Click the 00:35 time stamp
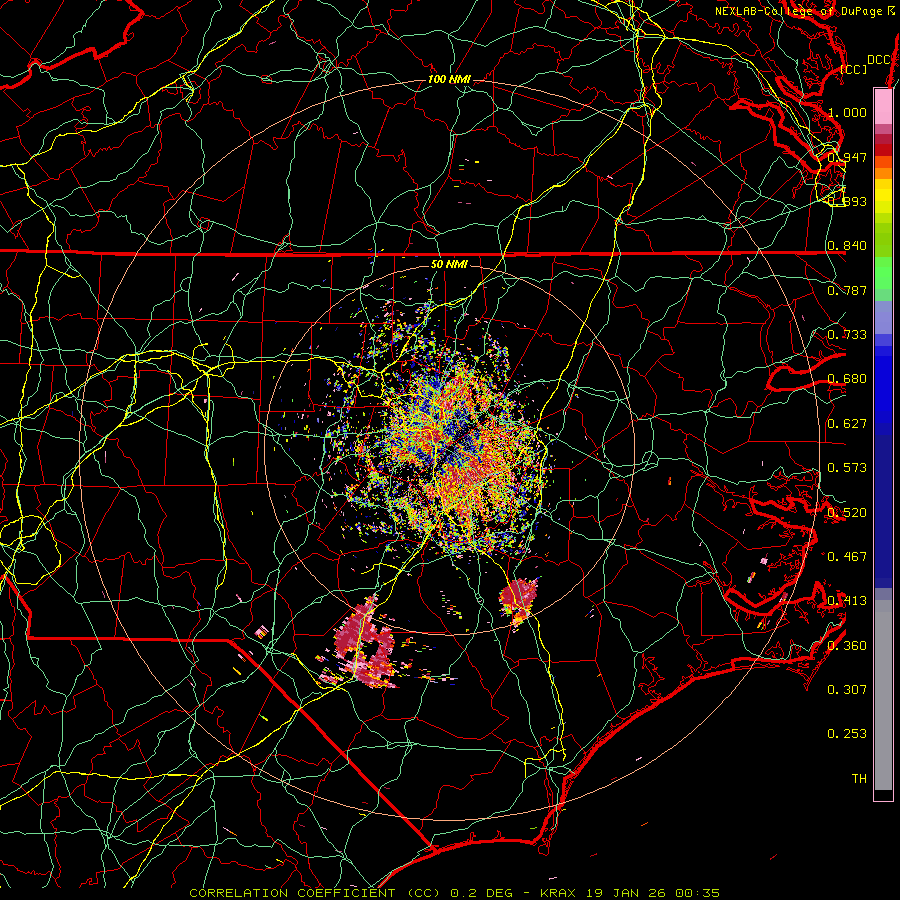The height and width of the screenshot is (900, 900). tap(698, 893)
